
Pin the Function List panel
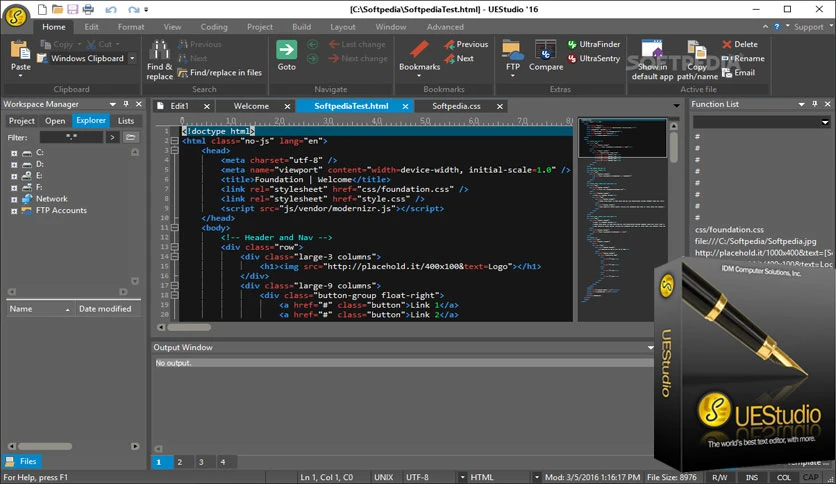[815, 104]
